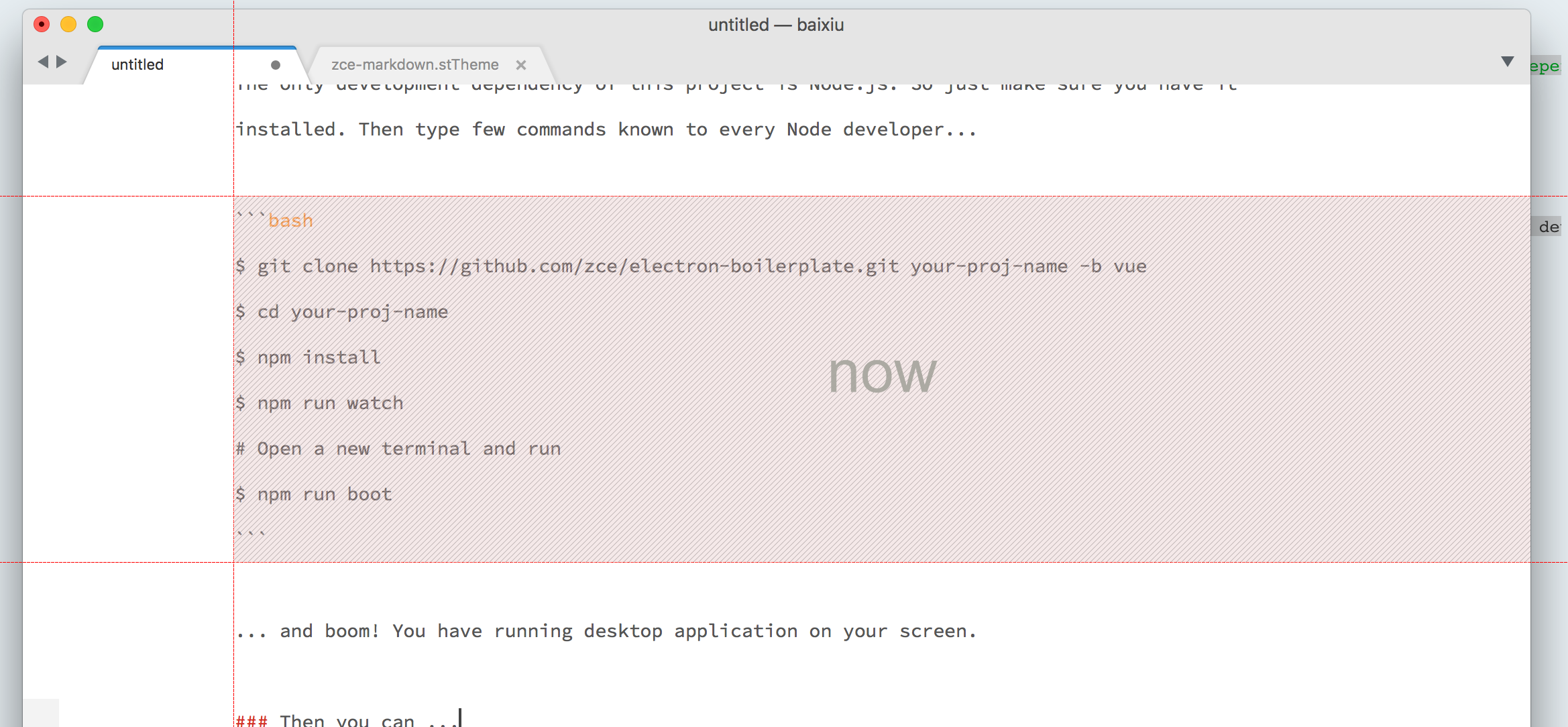Viewport: 1568px width, 727px height.
Task: Go to the next tab arrow
Action: (x=62, y=62)
